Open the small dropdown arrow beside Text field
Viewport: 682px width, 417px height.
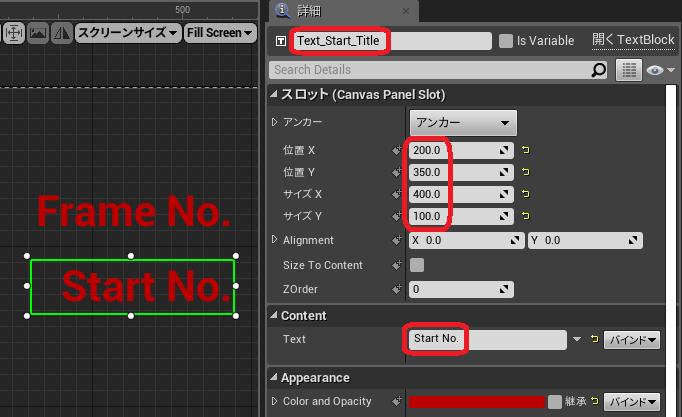coord(577,339)
